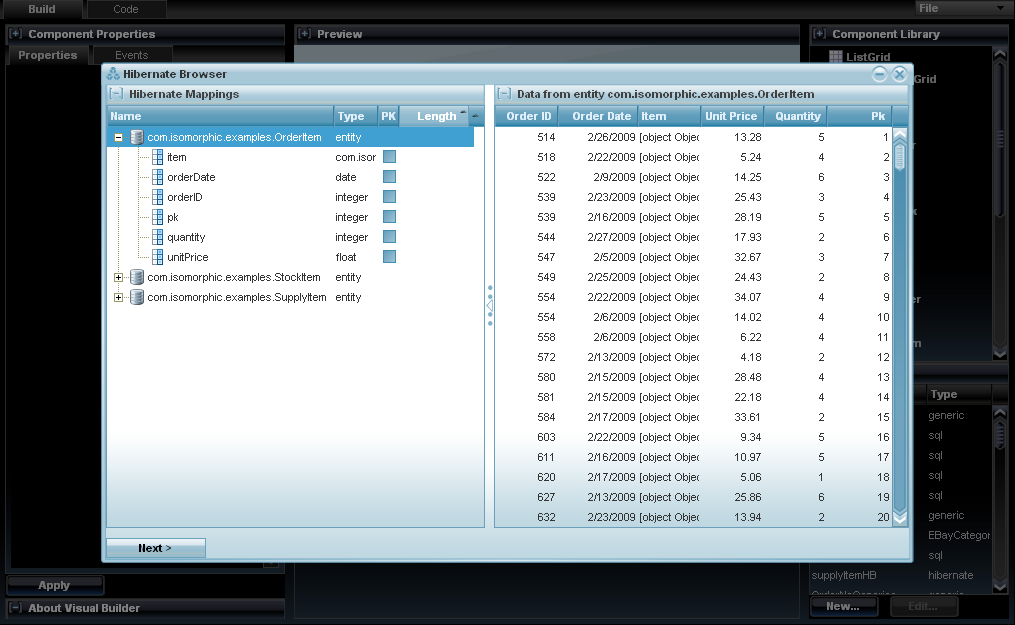Viewport: 1015px width, 625px height.
Task: Expand the SupplyItem entity tree node
Action: [118, 297]
